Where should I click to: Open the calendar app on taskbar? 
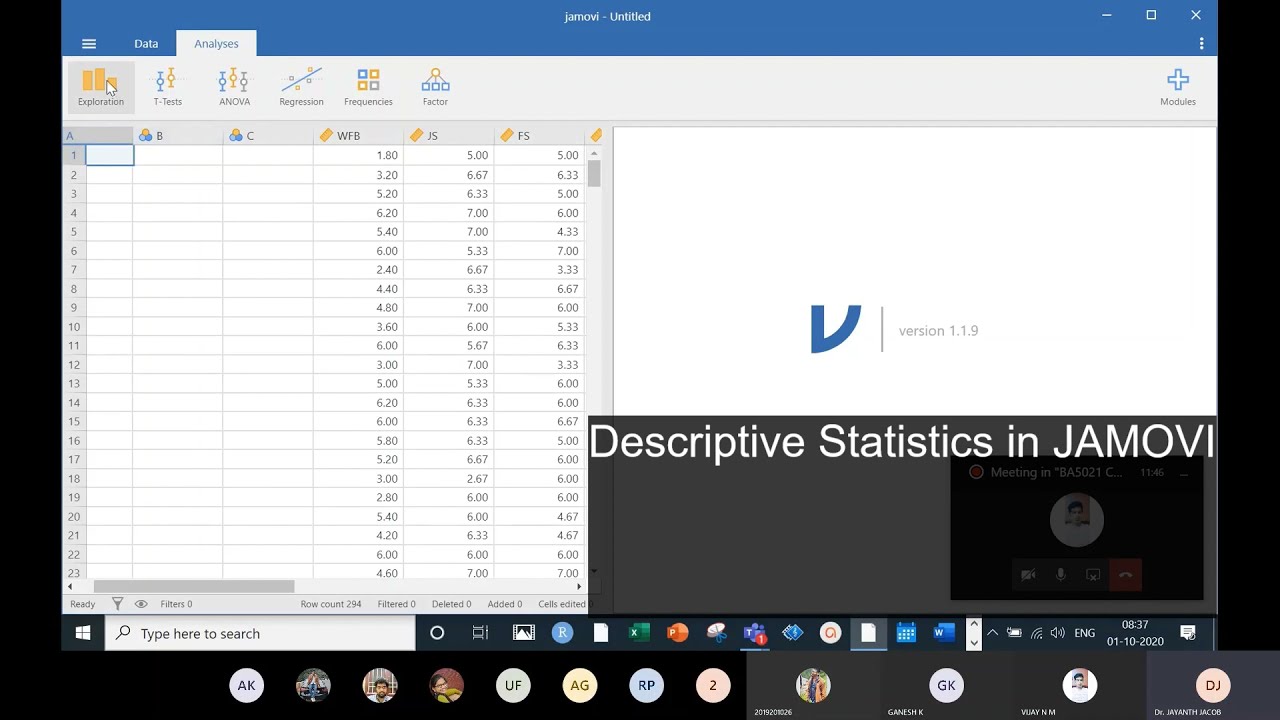pos(906,633)
